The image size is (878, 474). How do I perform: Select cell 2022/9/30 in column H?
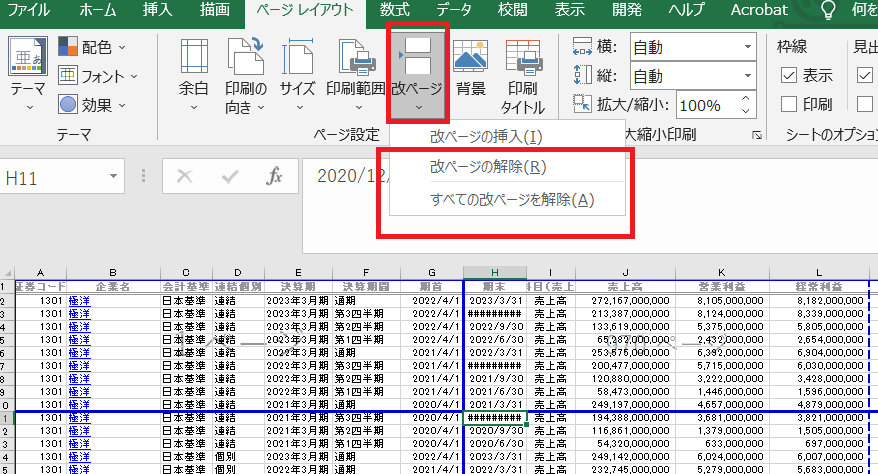coord(495,327)
